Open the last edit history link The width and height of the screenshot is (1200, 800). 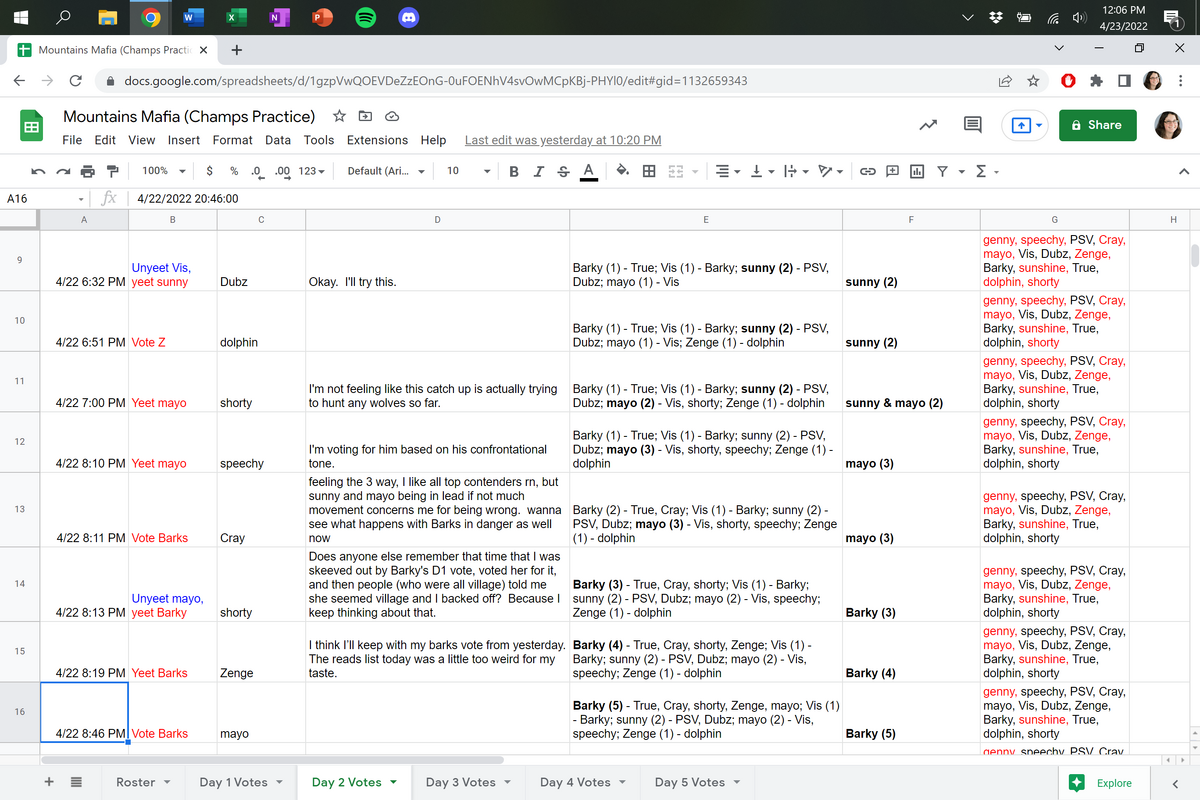(x=563, y=140)
